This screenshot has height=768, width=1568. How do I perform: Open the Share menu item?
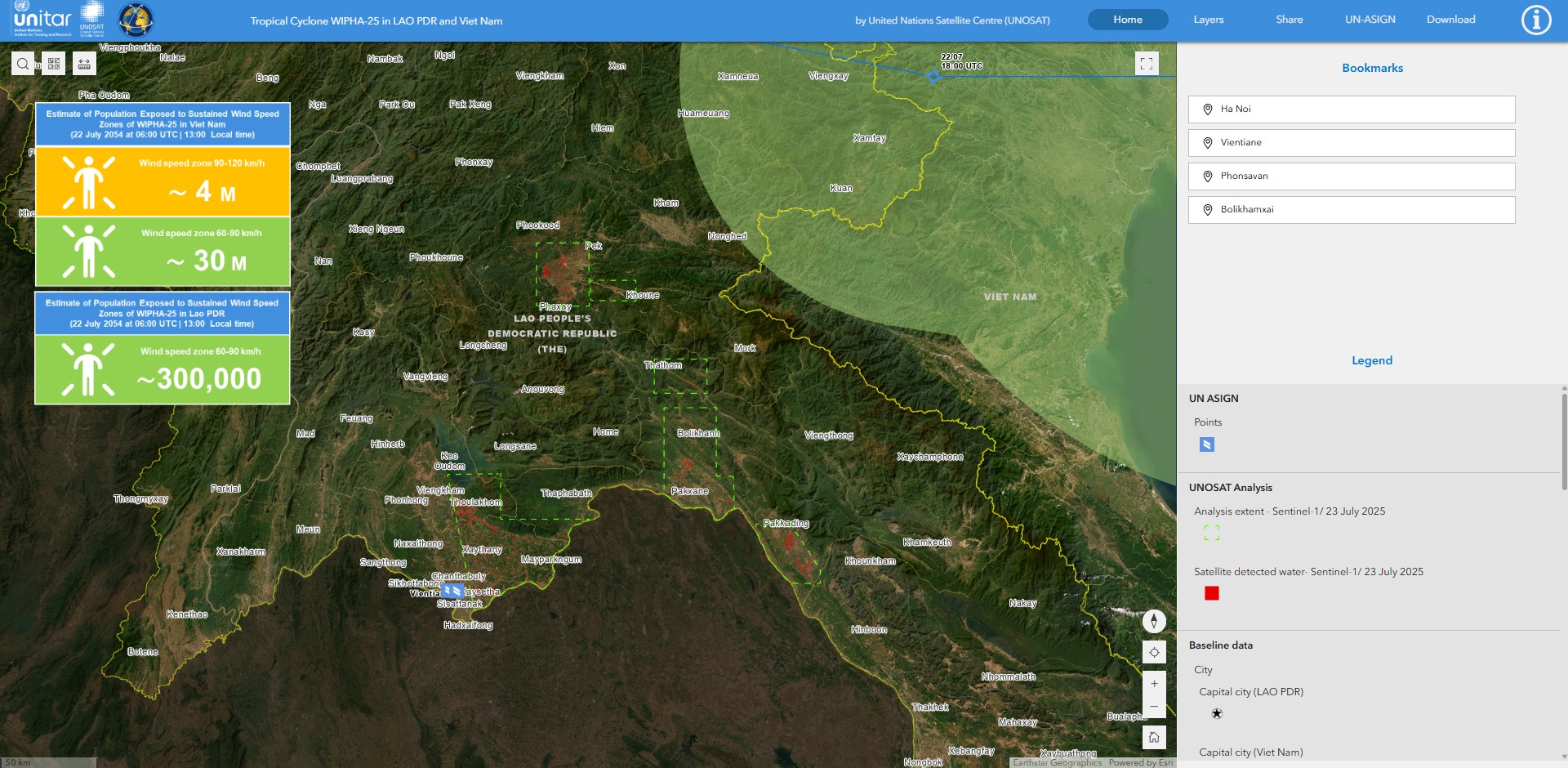1289,20
